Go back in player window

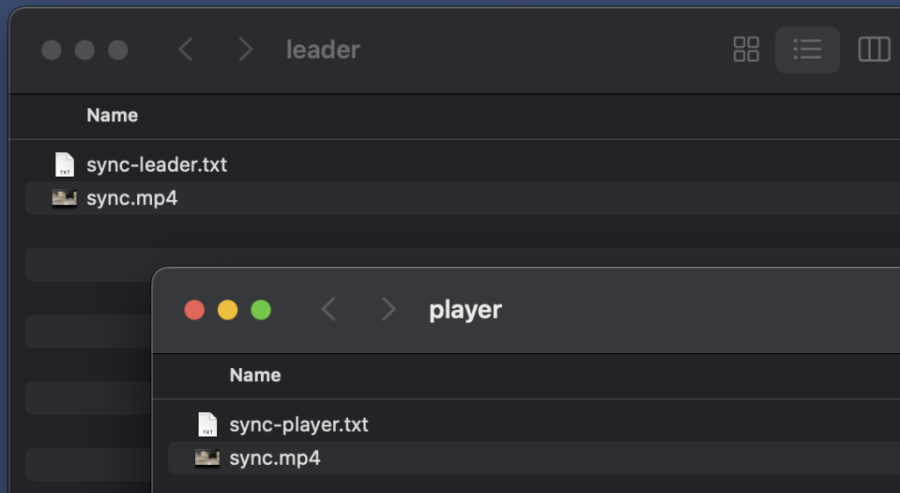click(328, 310)
